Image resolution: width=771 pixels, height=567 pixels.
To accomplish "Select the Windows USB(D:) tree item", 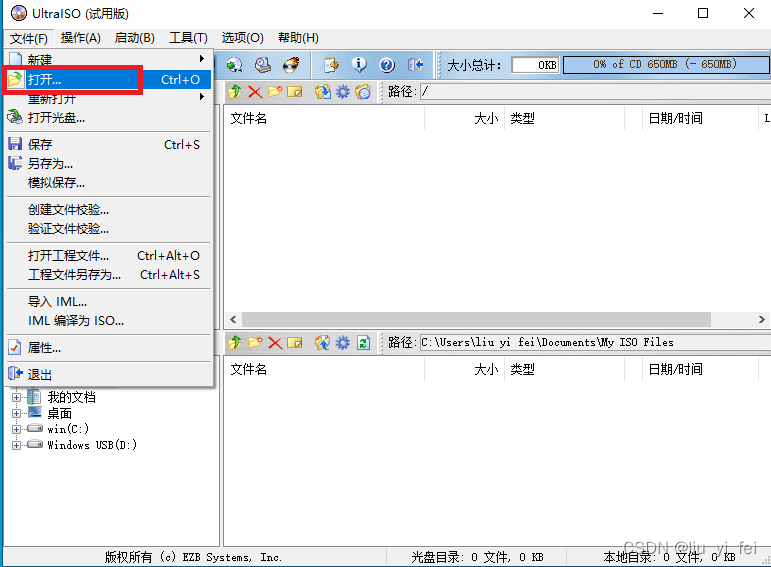I will [92, 445].
